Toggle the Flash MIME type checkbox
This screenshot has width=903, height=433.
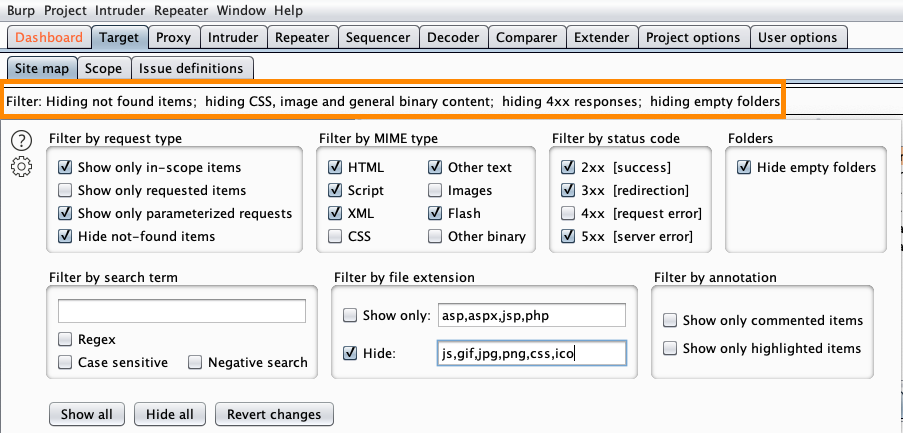pos(435,214)
